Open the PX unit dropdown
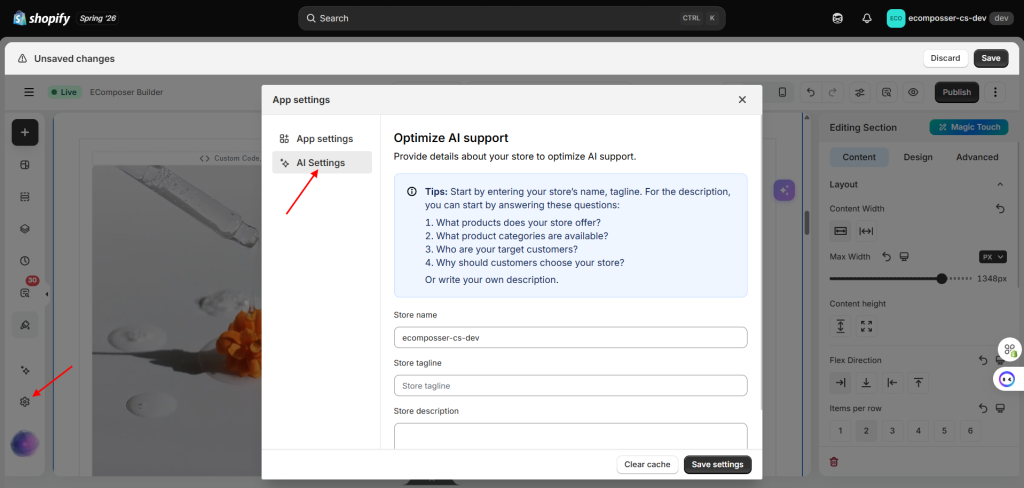 tap(993, 257)
